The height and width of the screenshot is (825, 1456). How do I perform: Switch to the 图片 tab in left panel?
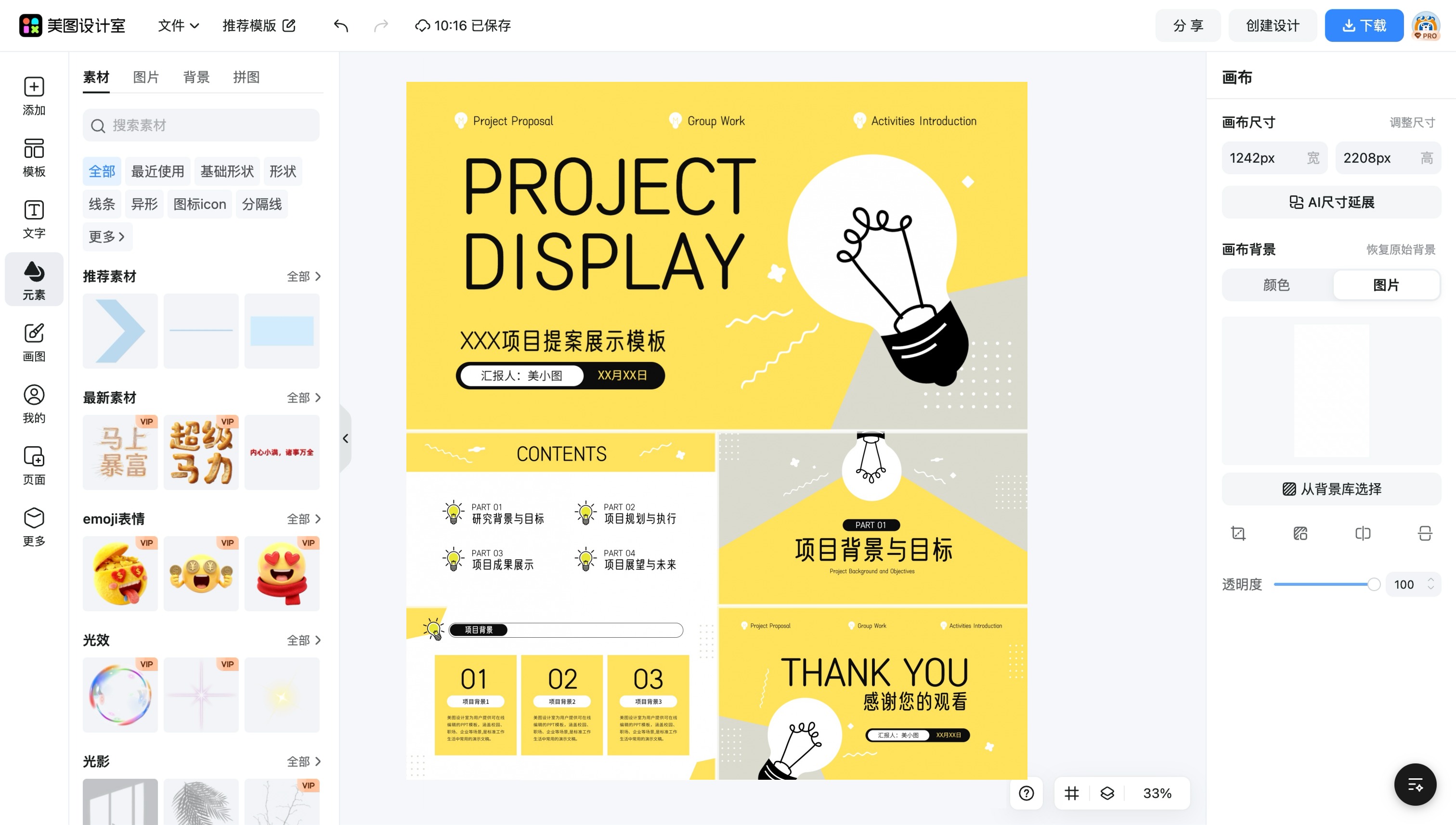pos(146,77)
